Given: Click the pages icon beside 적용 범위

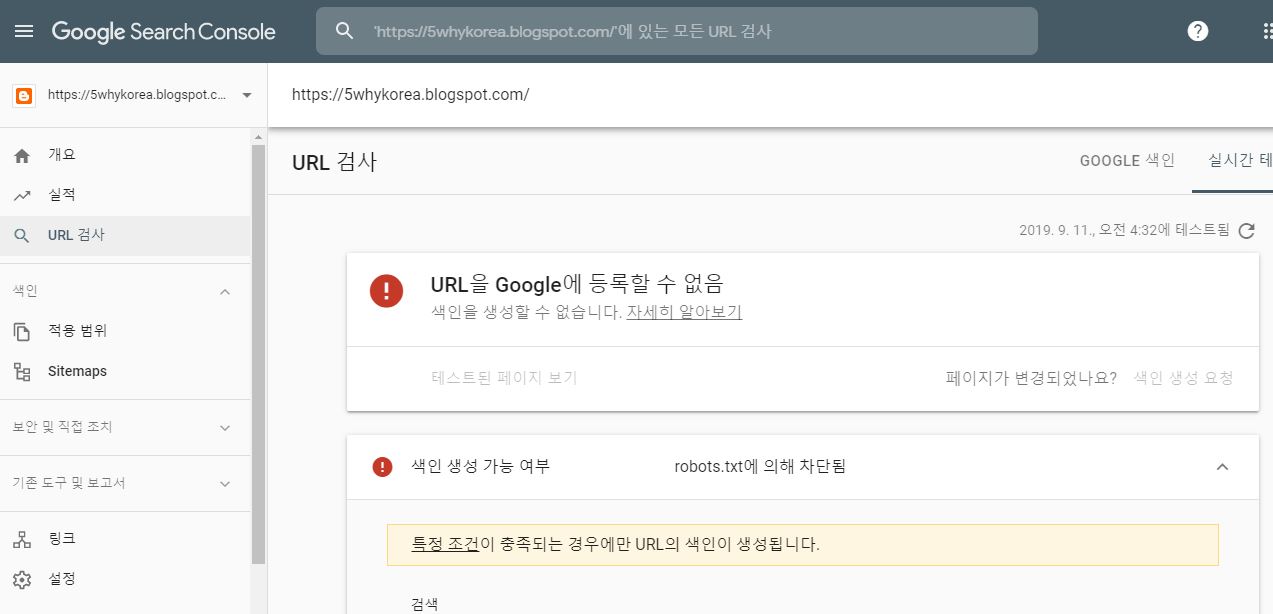Looking at the screenshot, I should [22, 331].
